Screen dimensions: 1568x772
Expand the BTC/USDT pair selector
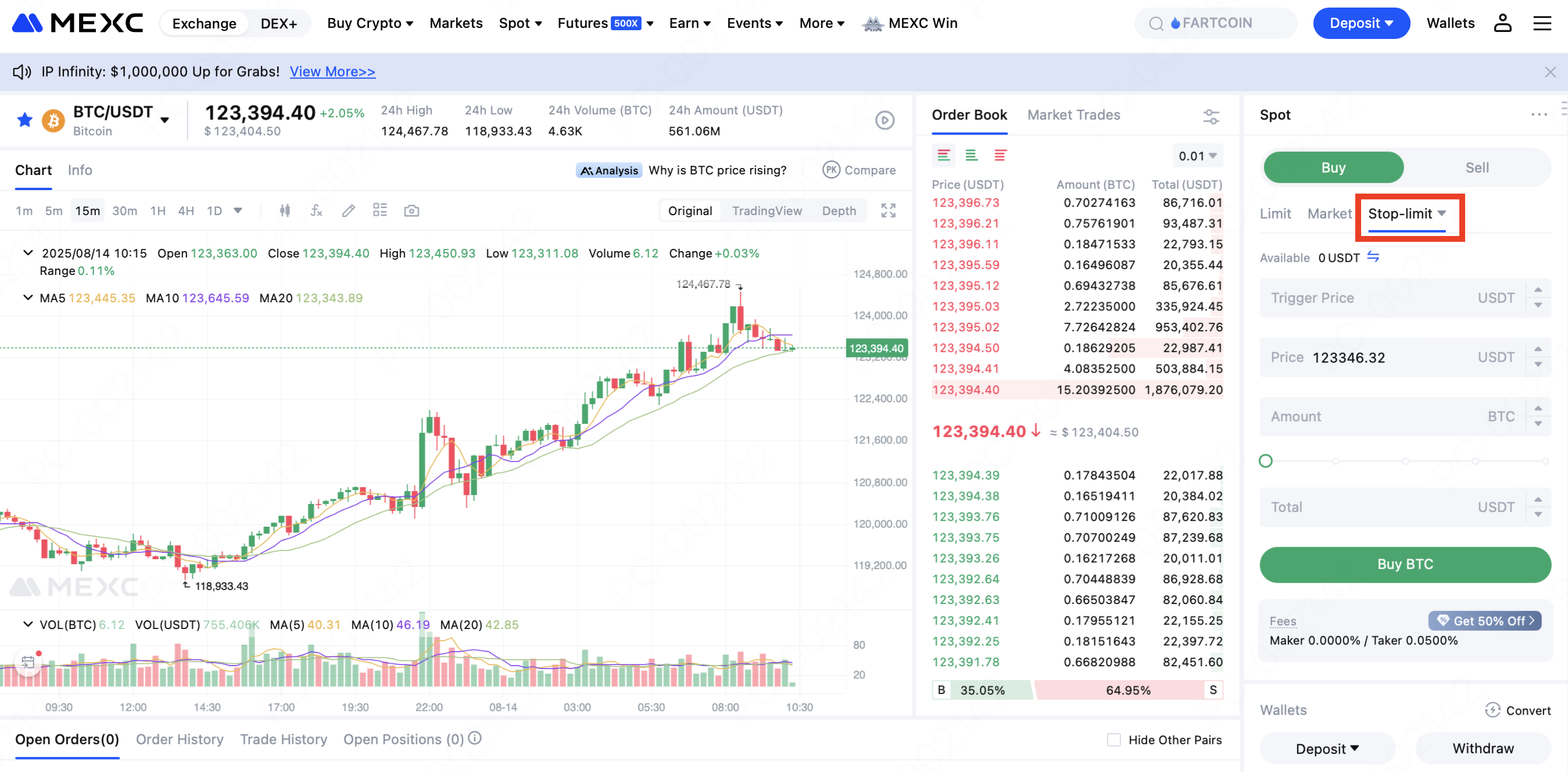click(x=164, y=120)
